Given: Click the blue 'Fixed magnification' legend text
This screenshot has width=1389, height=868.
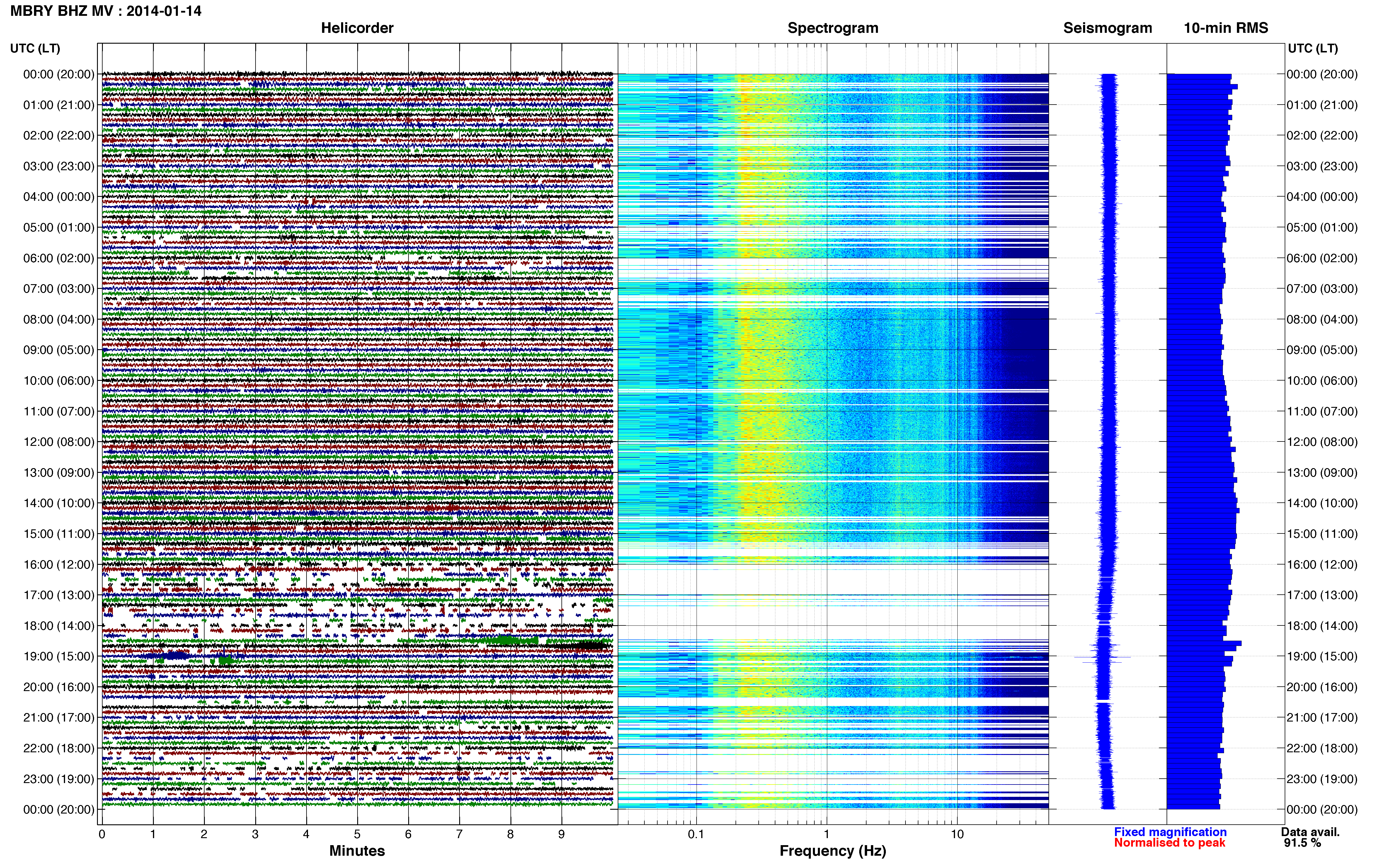Looking at the screenshot, I should (x=1170, y=832).
